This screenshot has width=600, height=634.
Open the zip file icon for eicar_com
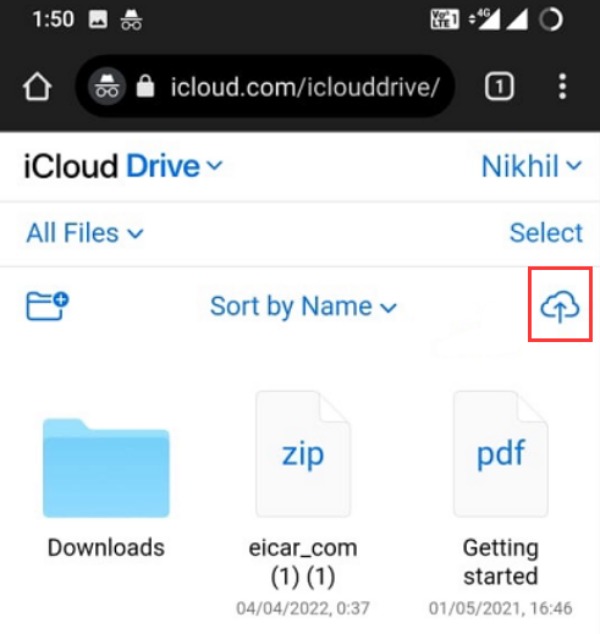(303, 454)
